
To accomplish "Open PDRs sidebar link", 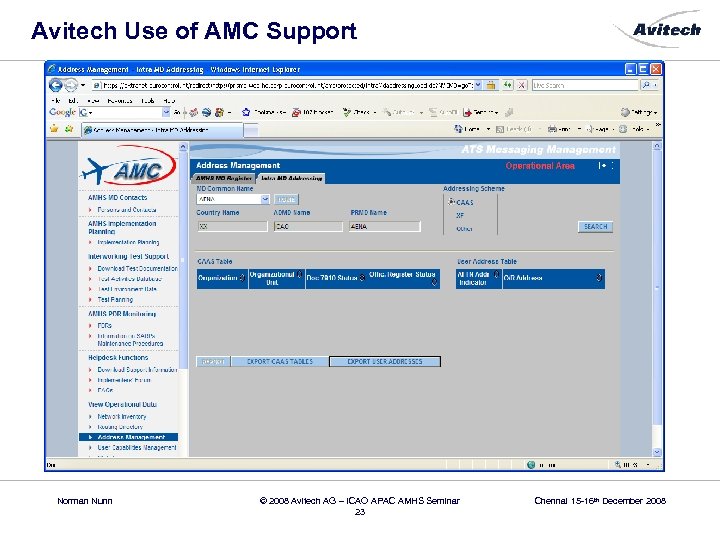I will [104, 325].
